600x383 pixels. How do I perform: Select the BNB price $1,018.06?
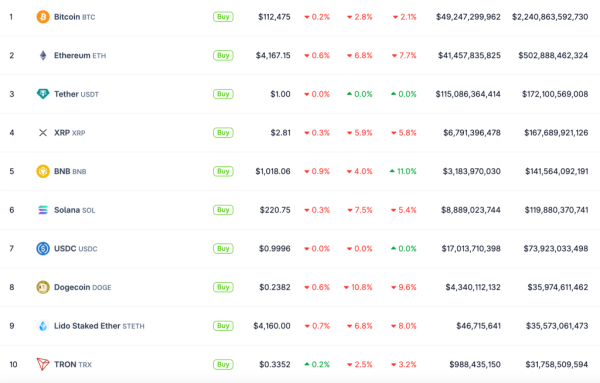(273, 171)
